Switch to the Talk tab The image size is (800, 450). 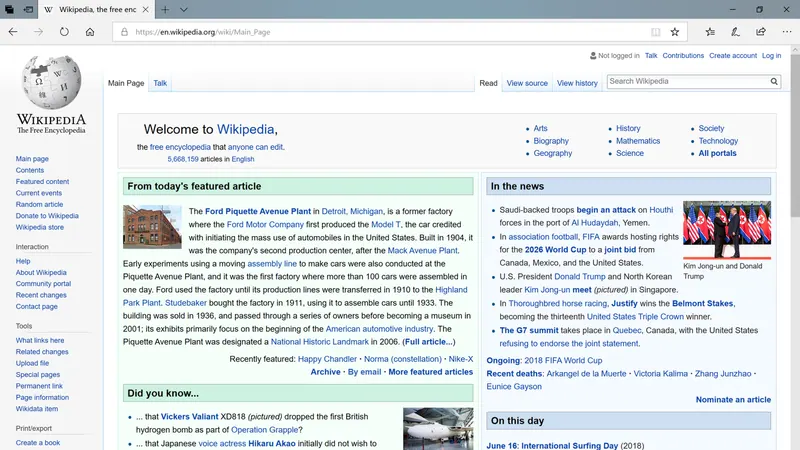click(x=160, y=83)
